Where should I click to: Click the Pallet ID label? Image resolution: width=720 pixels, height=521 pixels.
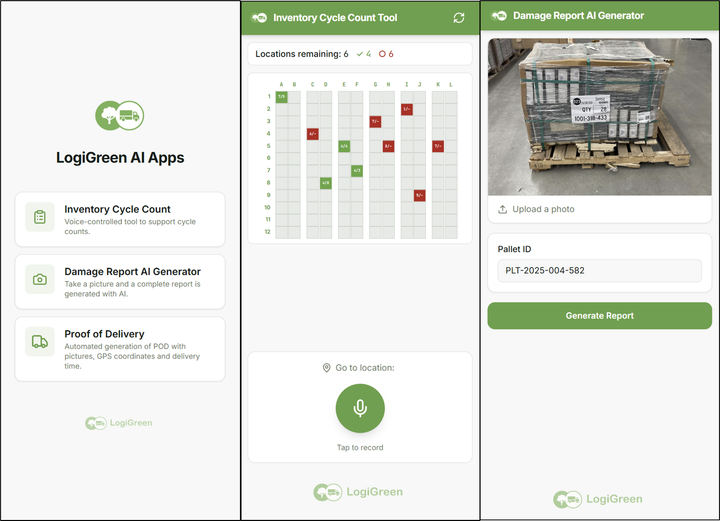click(514, 249)
